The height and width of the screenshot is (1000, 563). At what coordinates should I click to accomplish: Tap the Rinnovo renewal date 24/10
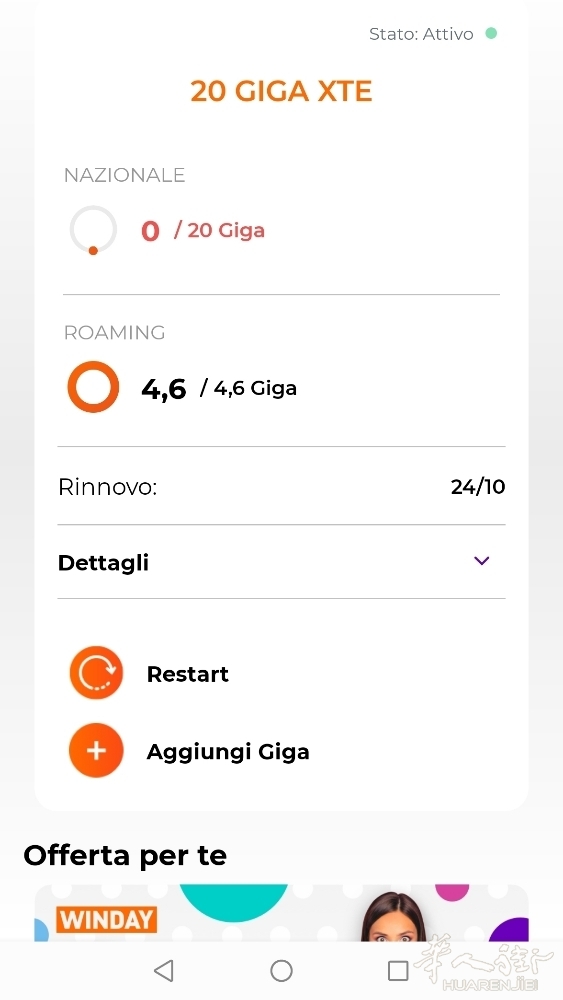point(478,487)
